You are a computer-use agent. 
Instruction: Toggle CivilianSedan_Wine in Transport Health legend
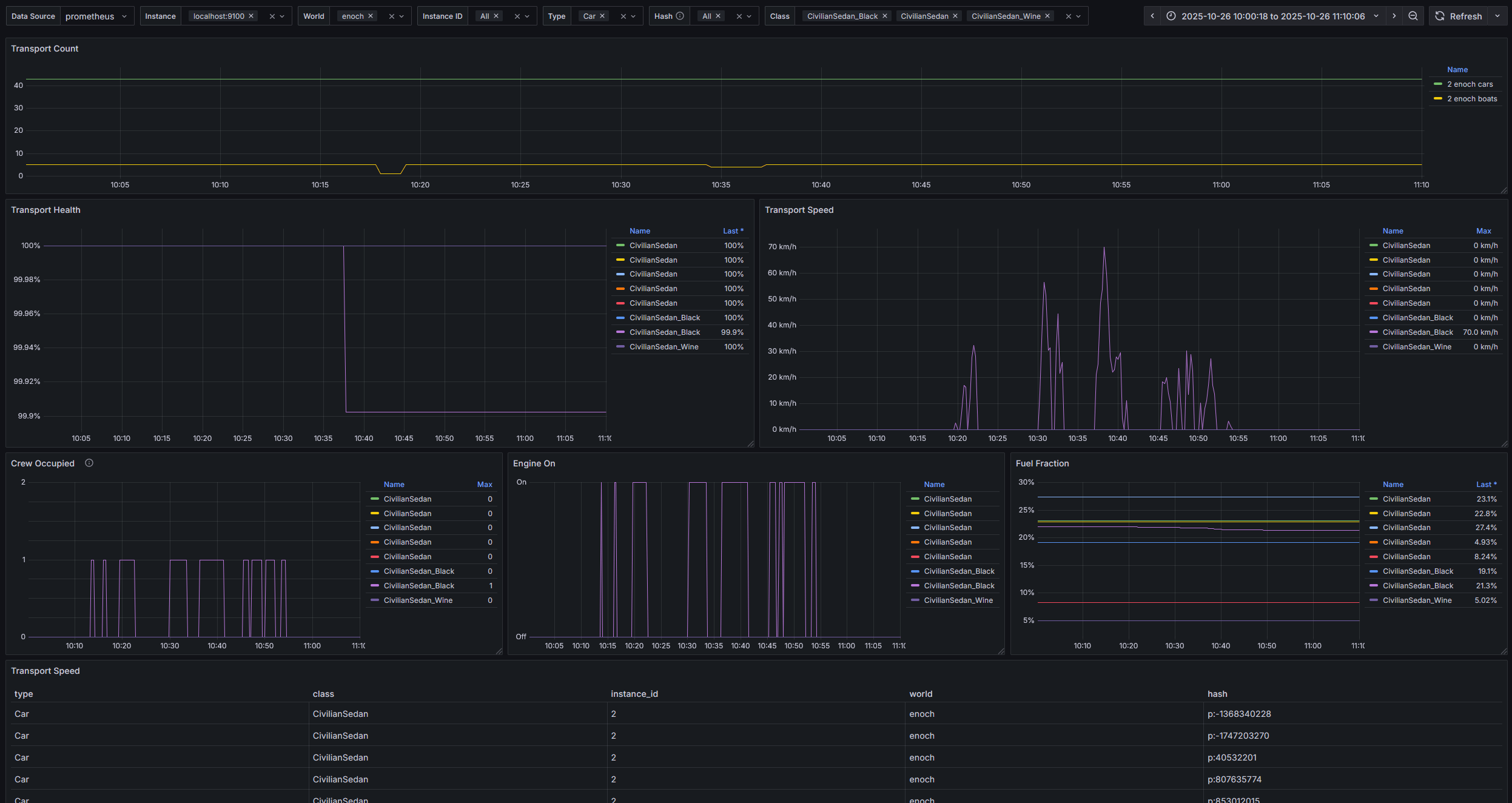coord(664,347)
